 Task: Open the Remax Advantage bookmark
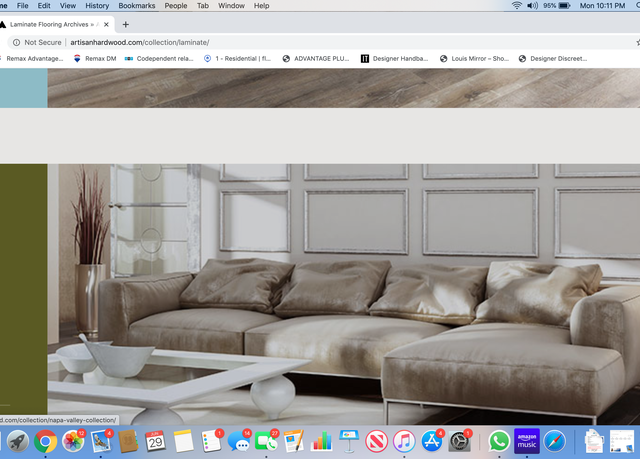[x=32, y=59]
